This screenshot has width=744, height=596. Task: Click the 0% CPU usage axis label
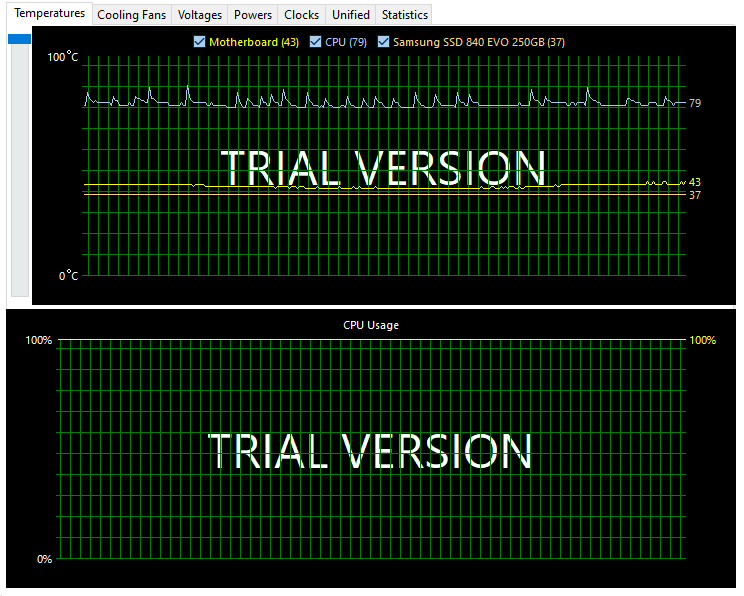click(45, 559)
